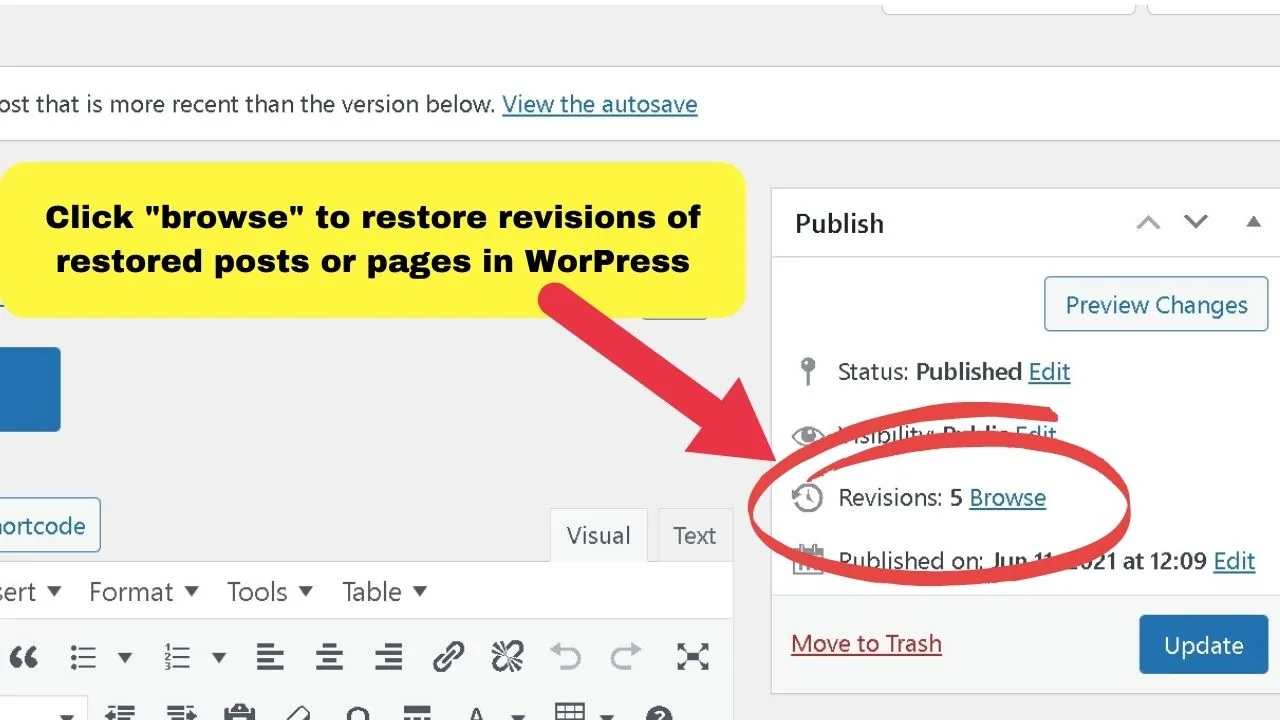Click the Published-on calendar icon

807,560
